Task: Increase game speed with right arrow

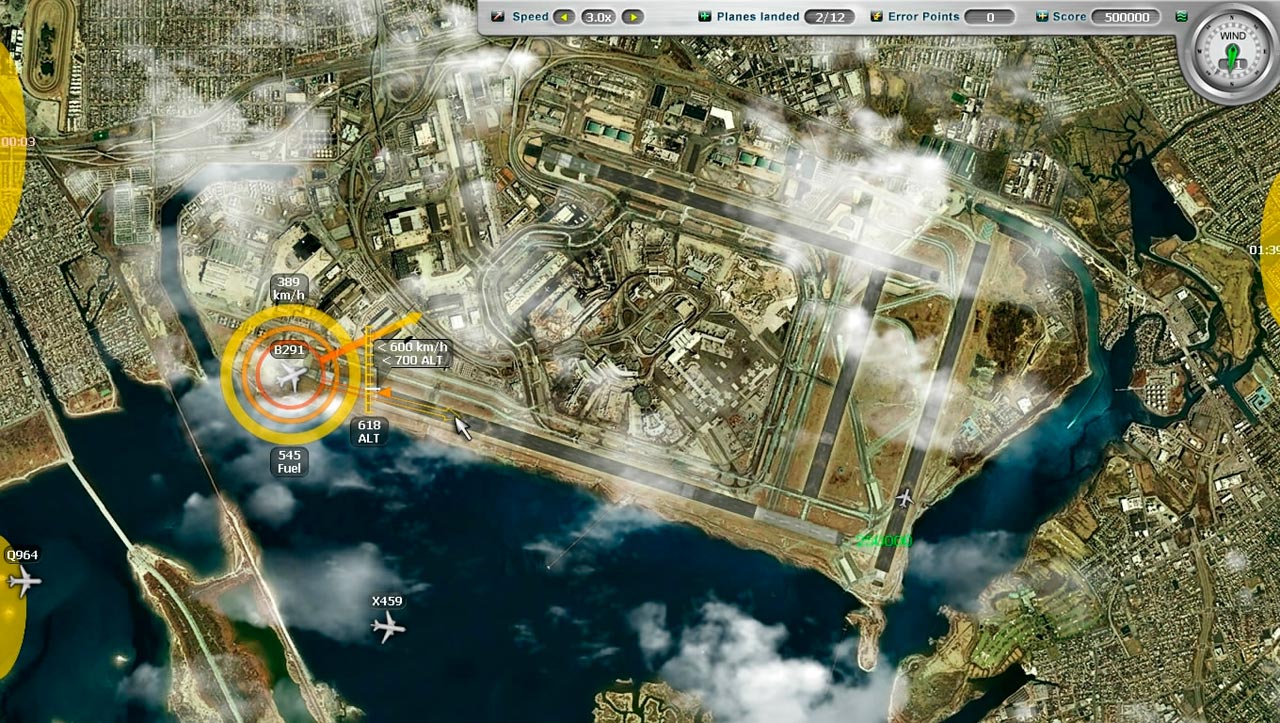Action: click(x=632, y=17)
